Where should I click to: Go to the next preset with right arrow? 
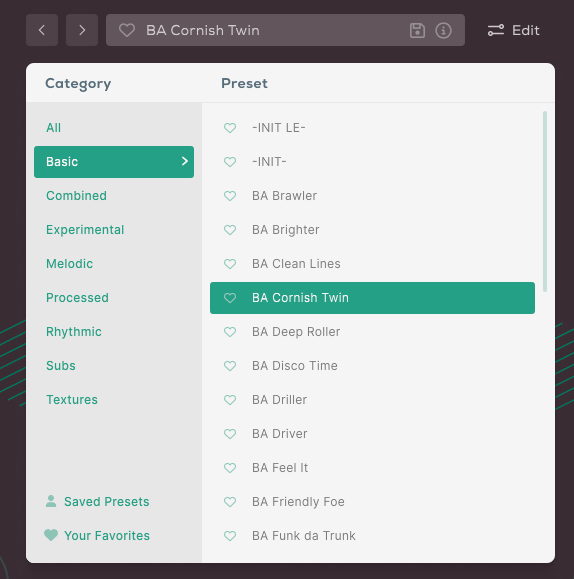[82, 30]
